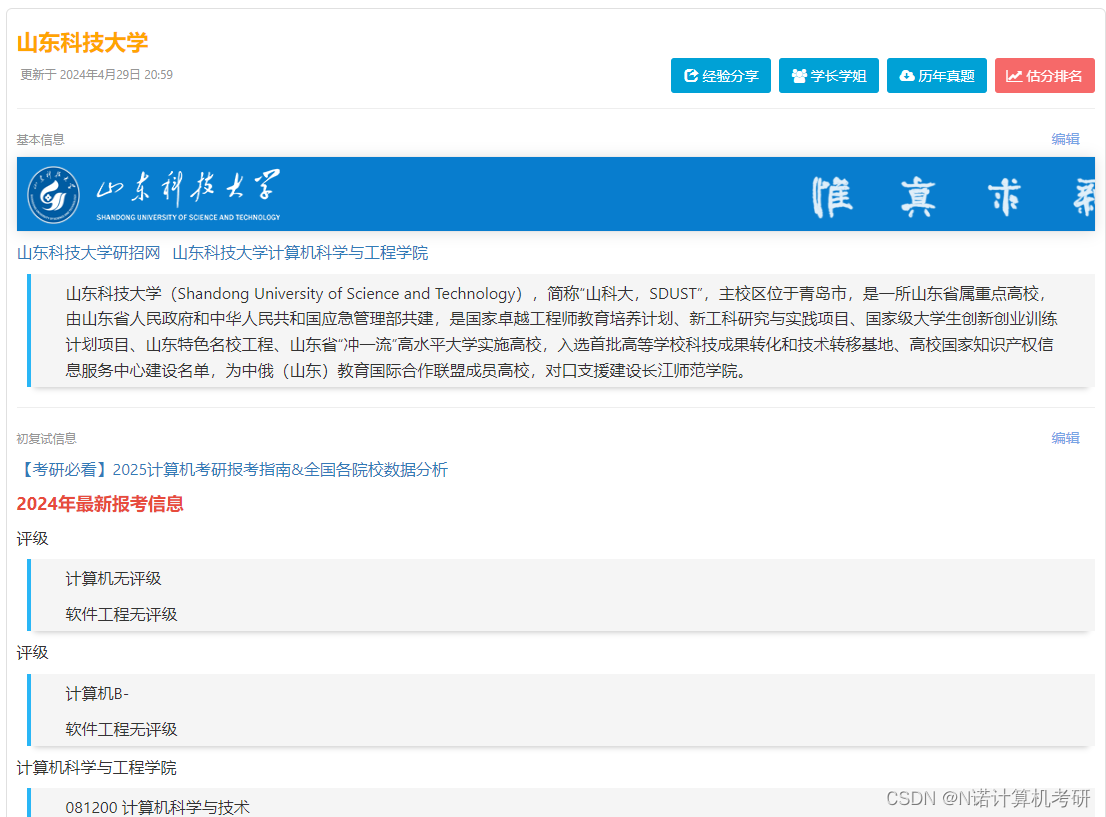The width and height of the screenshot is (1106, 817).
Task: Click the cloud download icon in 历年真题
Action: pyautogui.click(x=907, y=75)
